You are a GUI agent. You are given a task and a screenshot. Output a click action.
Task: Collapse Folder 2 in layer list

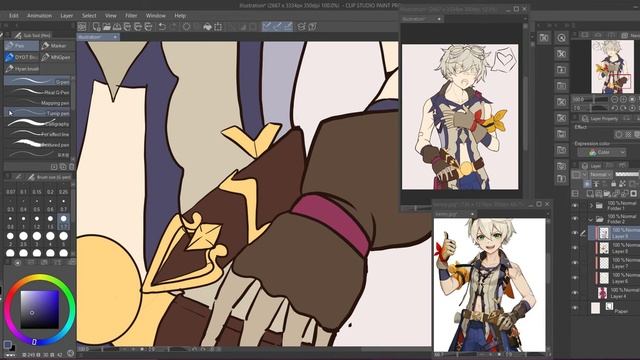click(591, 220)
